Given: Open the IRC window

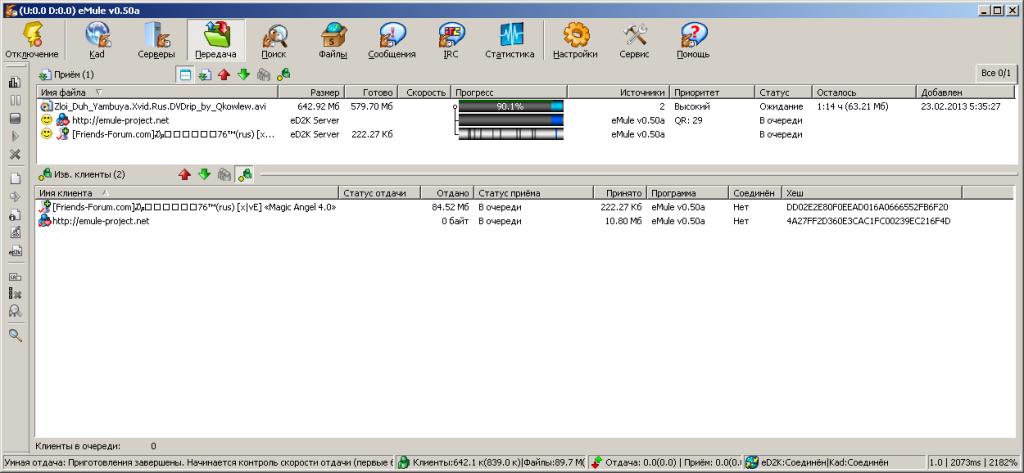Looking at the screenshot, I should point(451,41).
